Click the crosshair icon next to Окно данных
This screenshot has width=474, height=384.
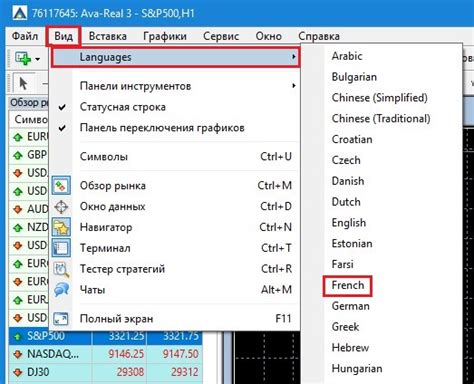[61, 207]
